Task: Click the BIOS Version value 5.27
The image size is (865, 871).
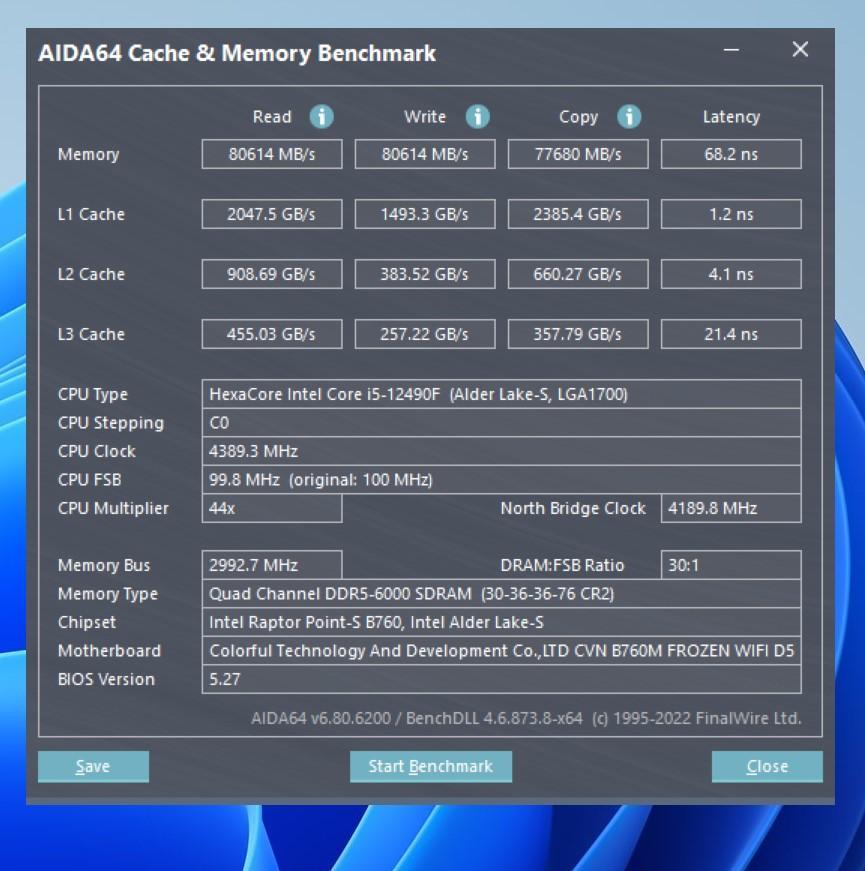Action: pos(502,679)
